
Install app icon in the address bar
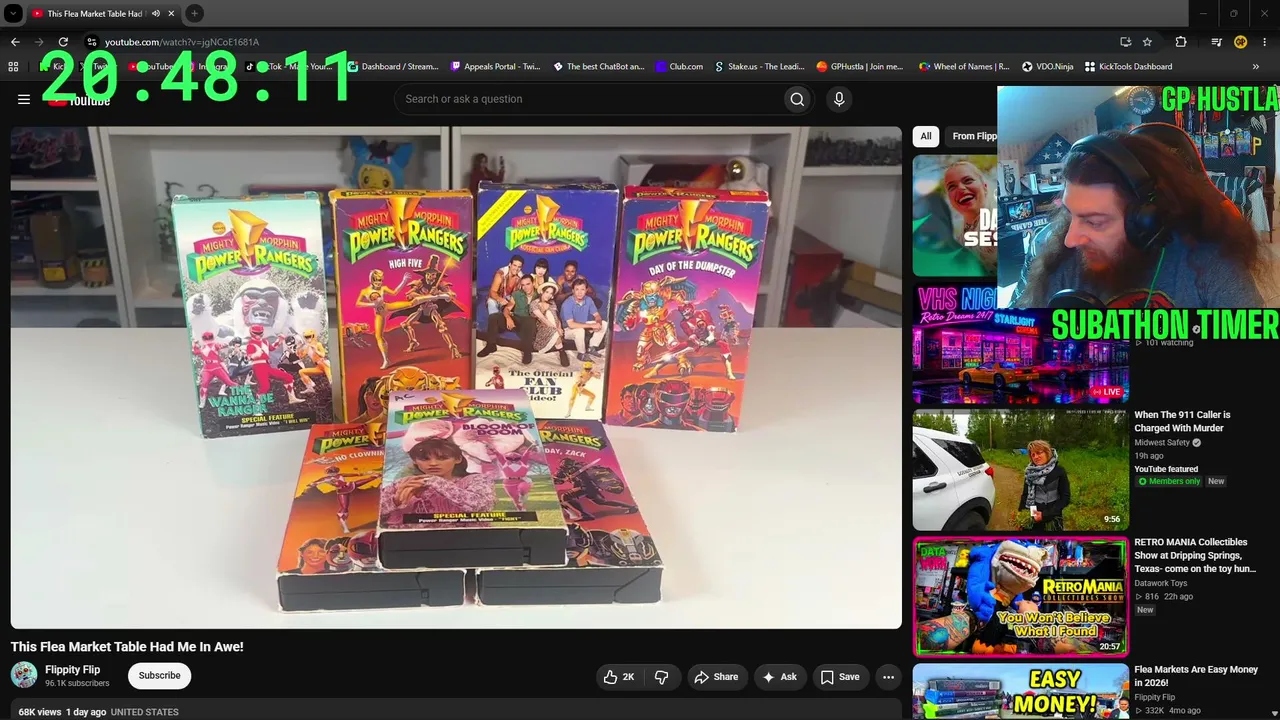click(x=1125, y=42)
